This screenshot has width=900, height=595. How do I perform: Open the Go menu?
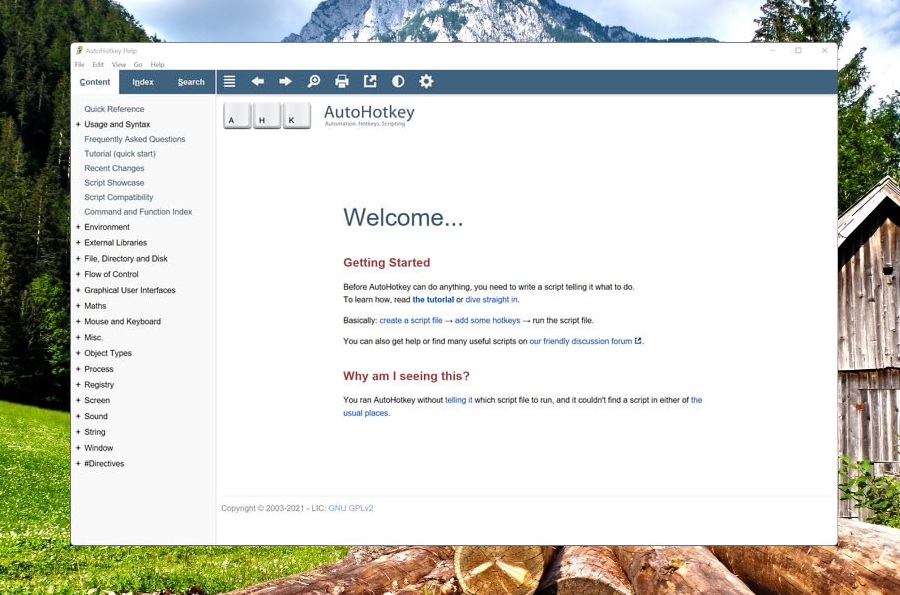point(138,64)
